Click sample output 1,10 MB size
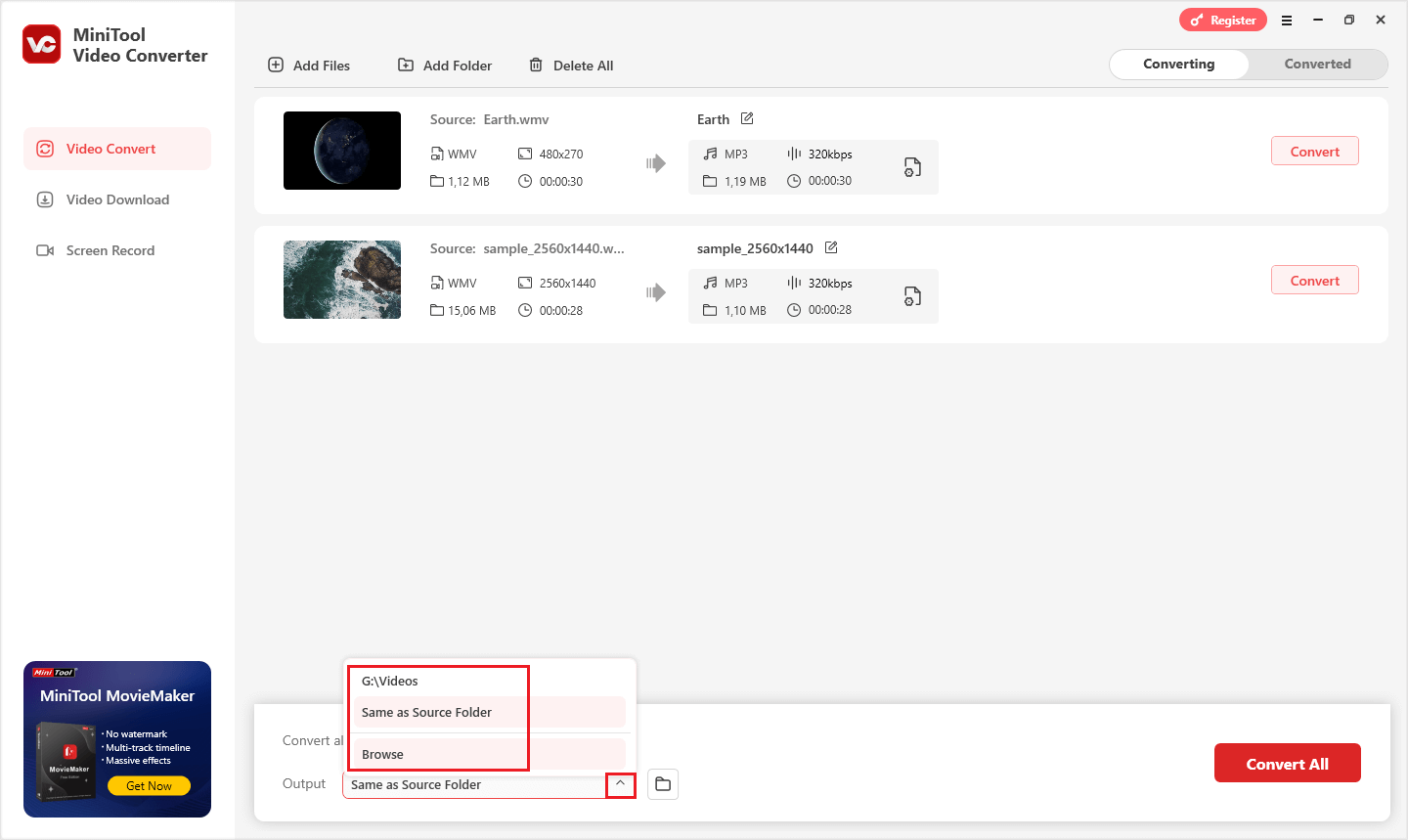The image size is (1408, 840). point(745,310)
